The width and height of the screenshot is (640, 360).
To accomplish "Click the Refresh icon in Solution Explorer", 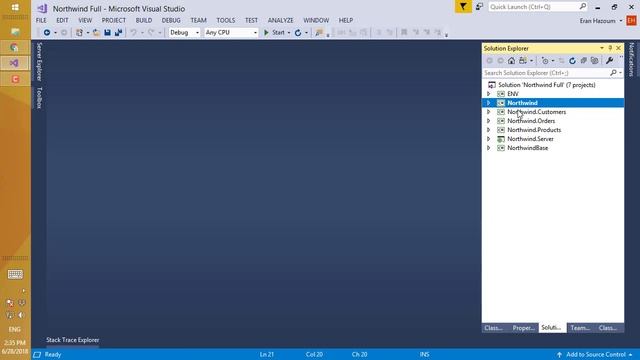I will pos(572,61).
